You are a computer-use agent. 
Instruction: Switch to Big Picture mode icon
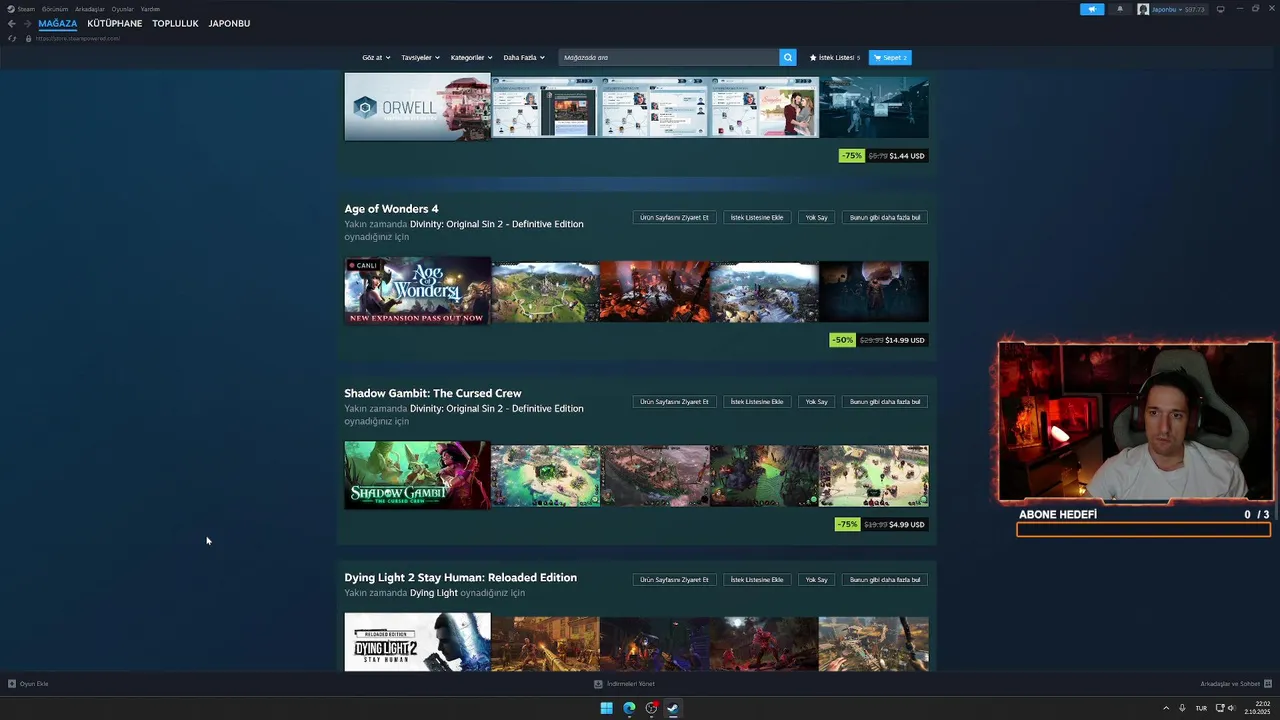[1220, 9]
